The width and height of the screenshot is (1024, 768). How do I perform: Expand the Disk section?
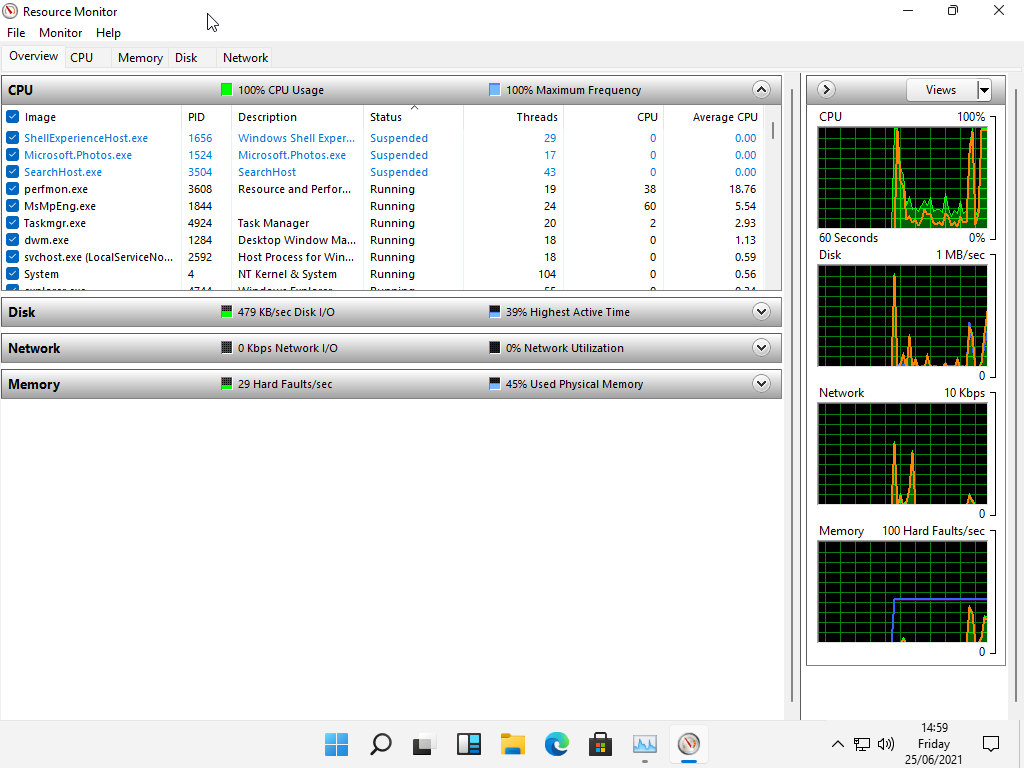click(x=761, y=312)
